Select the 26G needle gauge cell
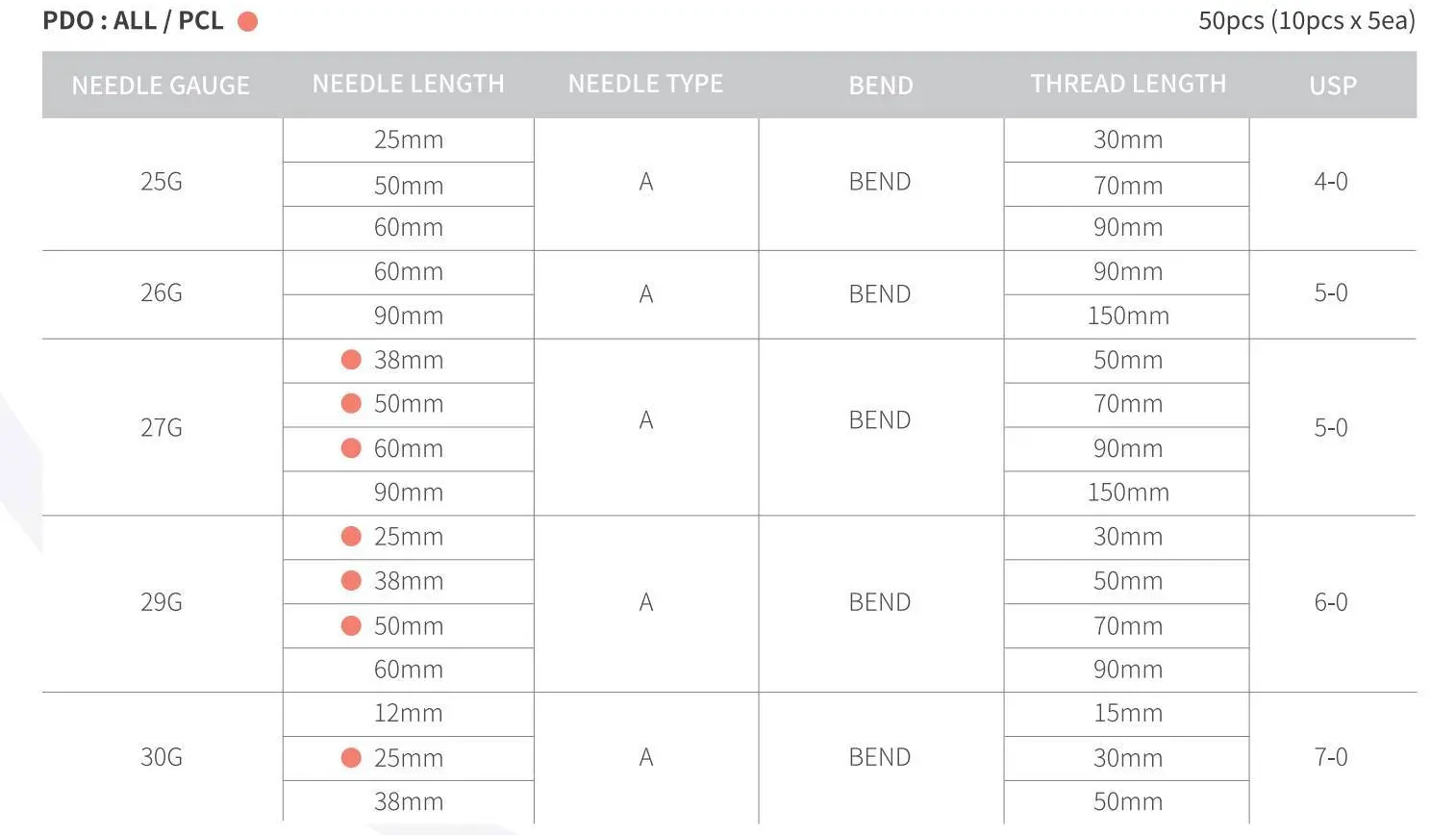 tap(162, 293)
